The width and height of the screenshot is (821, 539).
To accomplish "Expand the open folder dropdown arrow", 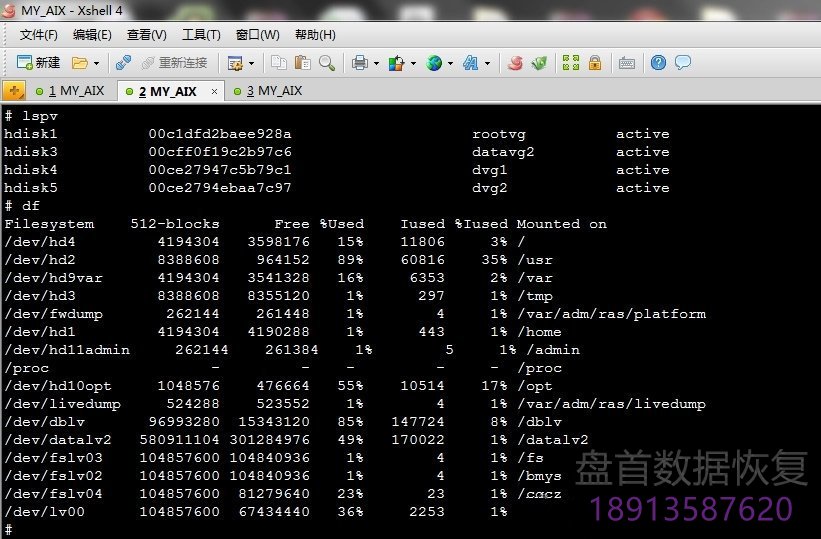I will pos(96,63).
